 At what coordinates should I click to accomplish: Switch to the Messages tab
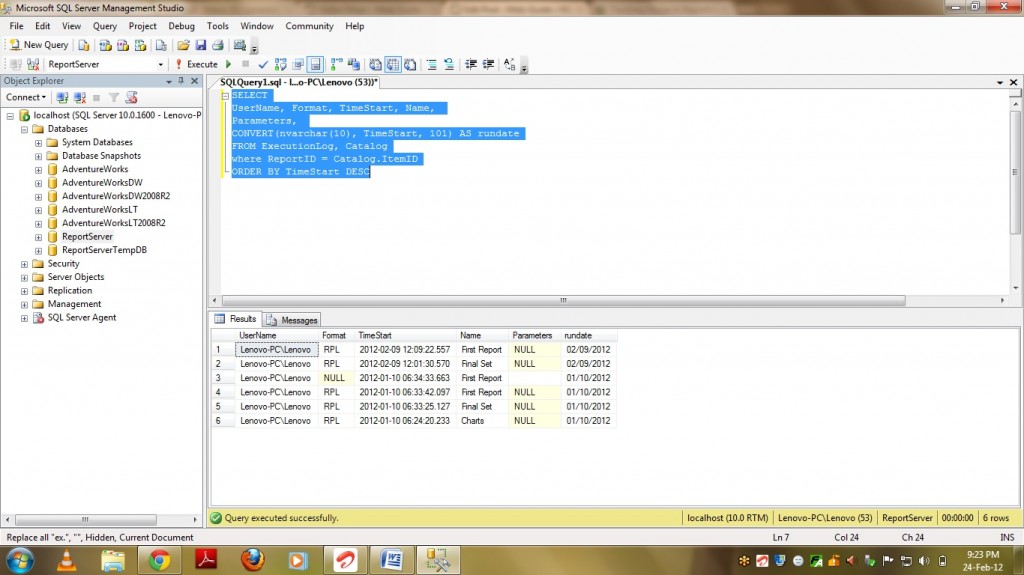click(293, 320)
